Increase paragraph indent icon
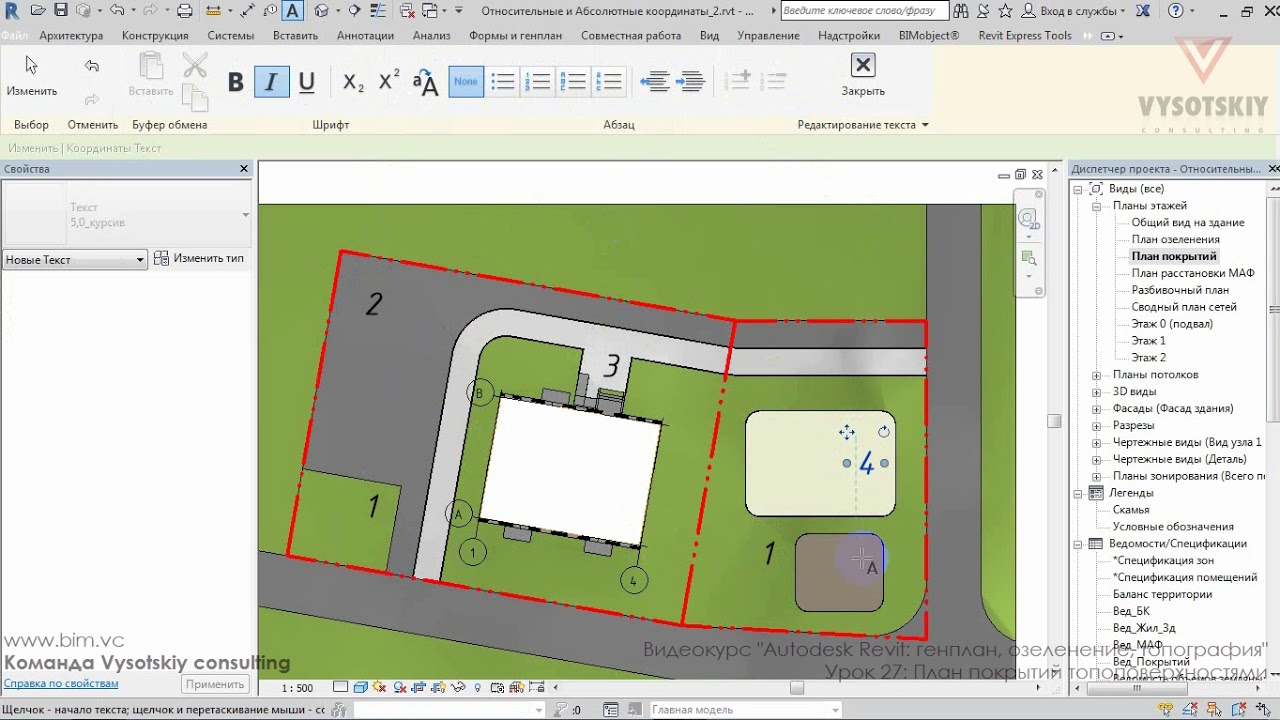Image resolution: width=1280 pixels, height=720 pixels. click(x=691, y=82)
